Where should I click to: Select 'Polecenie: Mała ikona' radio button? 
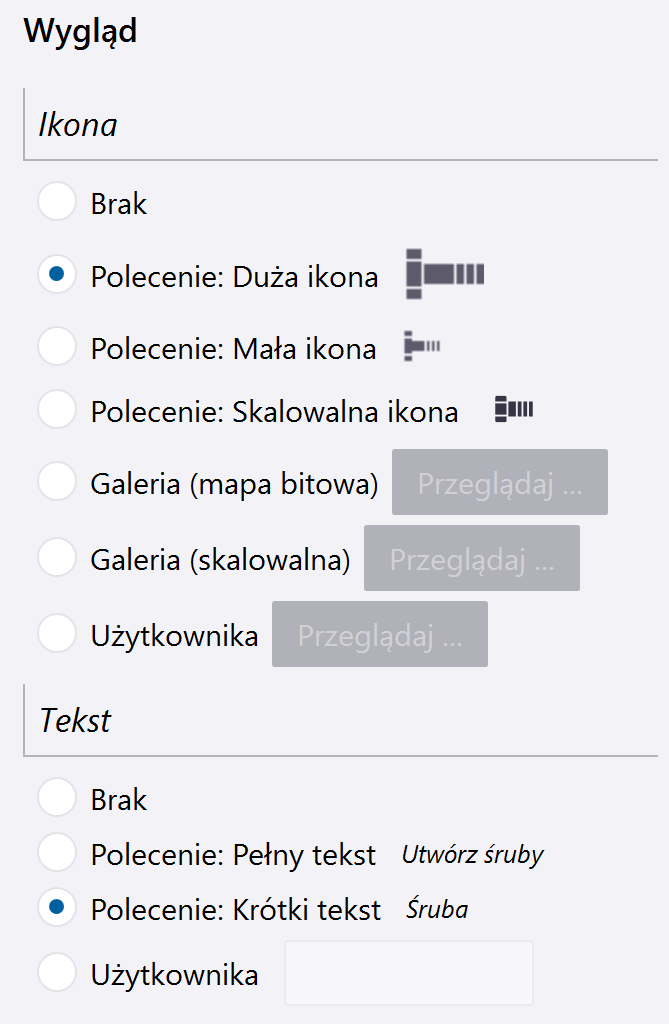(x=57, y=347)
